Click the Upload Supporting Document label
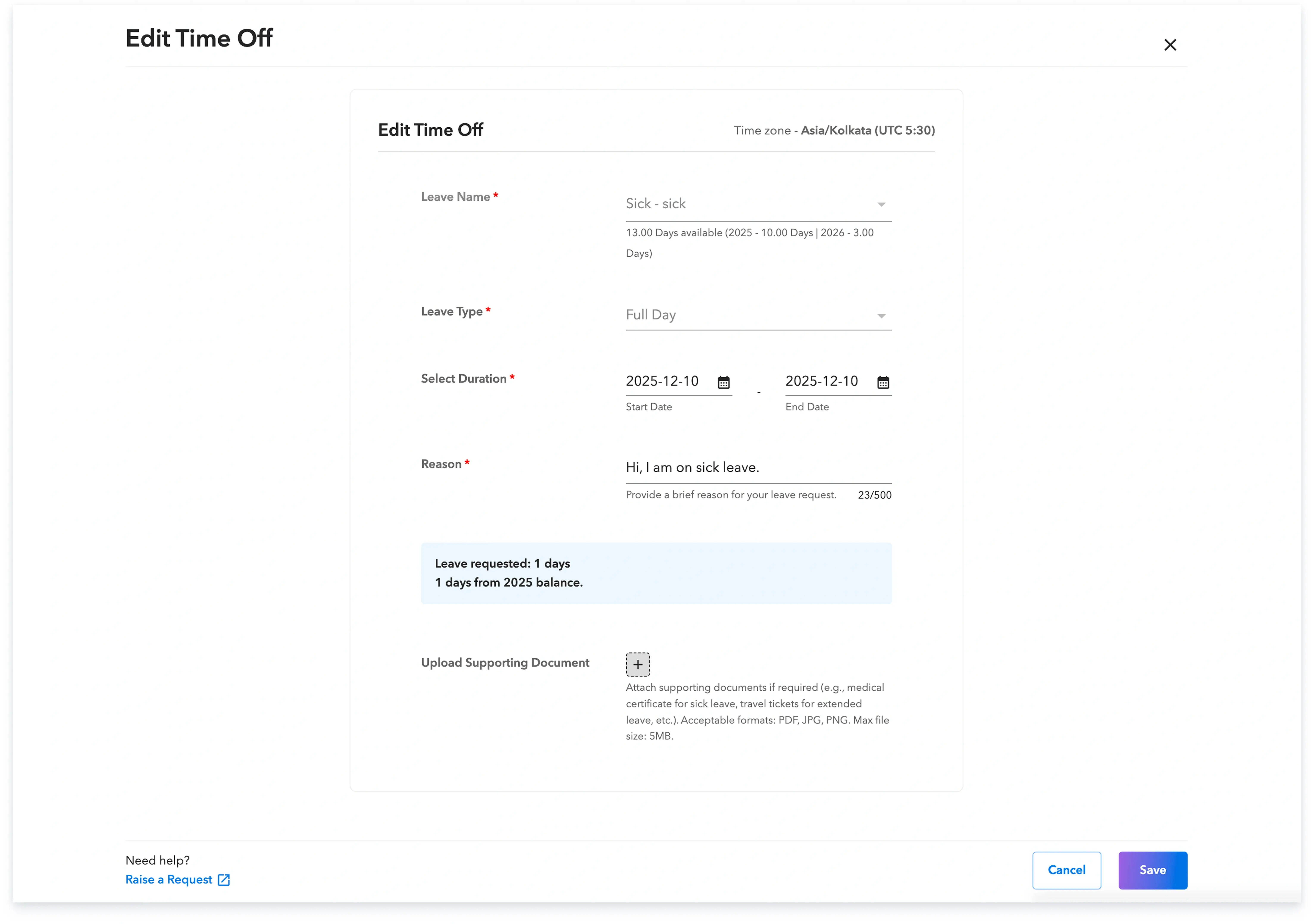 pos(505,663)
